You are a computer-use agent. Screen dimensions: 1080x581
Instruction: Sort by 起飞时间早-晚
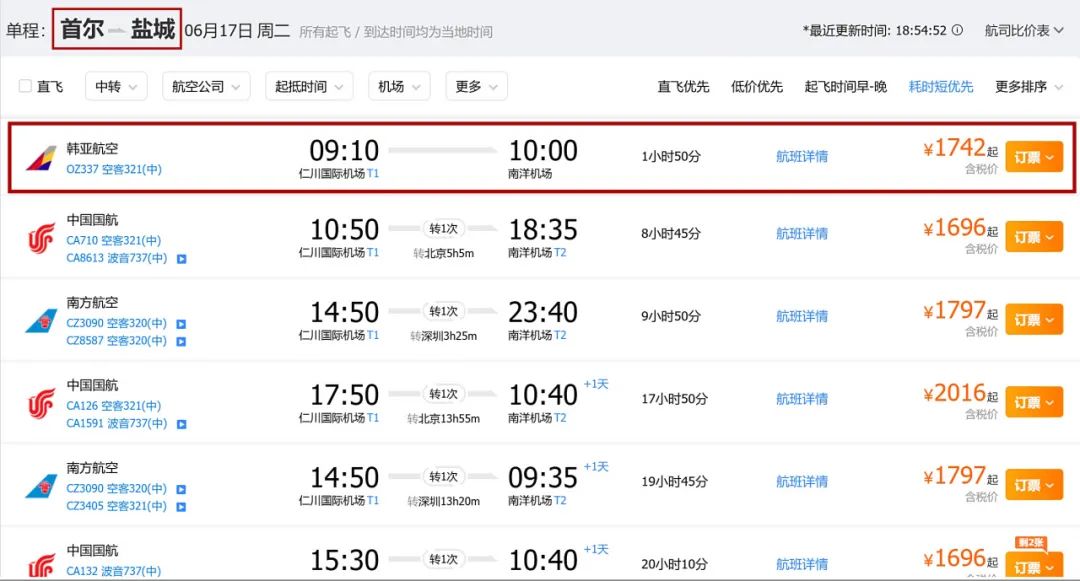(x=845, y=87)
